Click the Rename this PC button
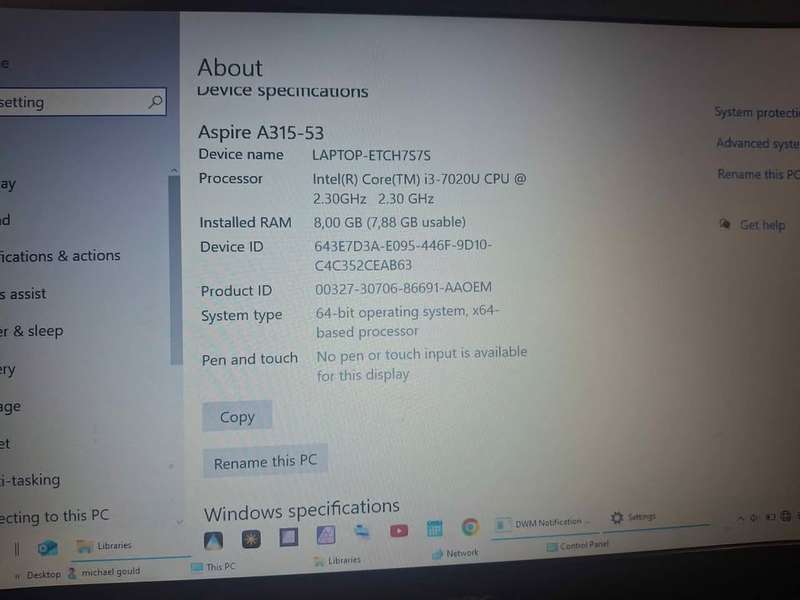The image size is (800, 600). click(x=265, y=462)
